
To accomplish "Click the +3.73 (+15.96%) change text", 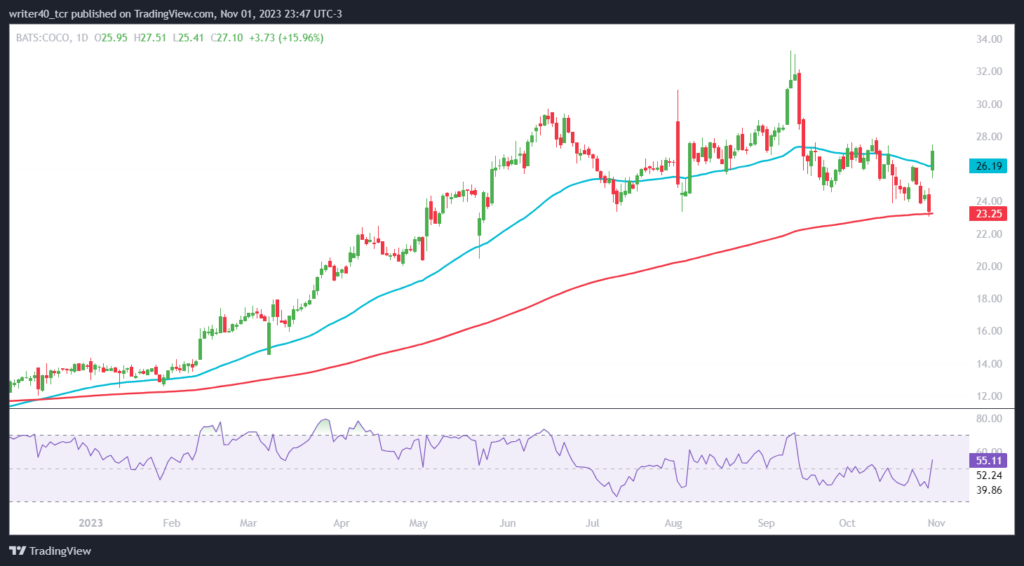I will 286,38.
